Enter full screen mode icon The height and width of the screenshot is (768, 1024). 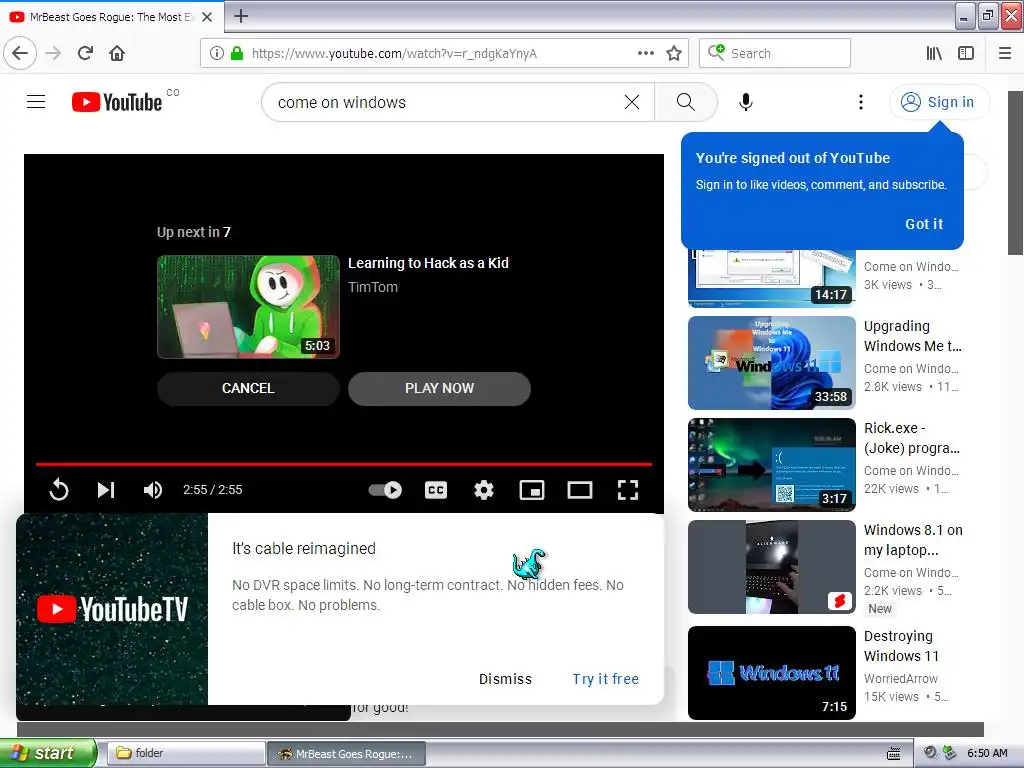628,490
